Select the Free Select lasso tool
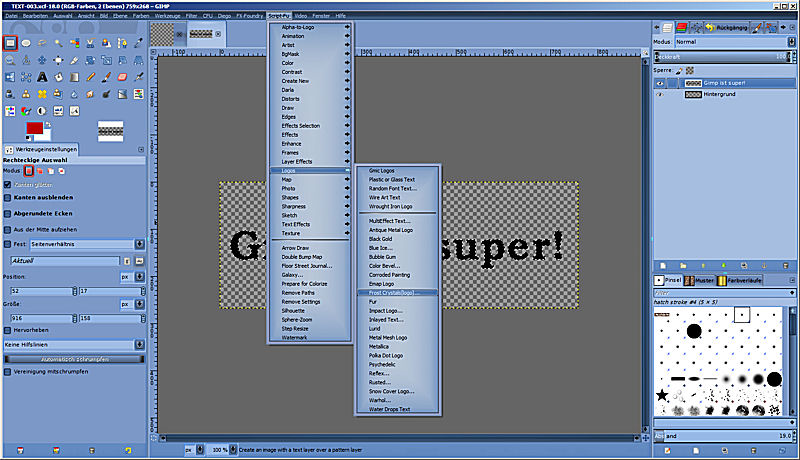This screenshot has height=460, width=800. pos(42,43)
